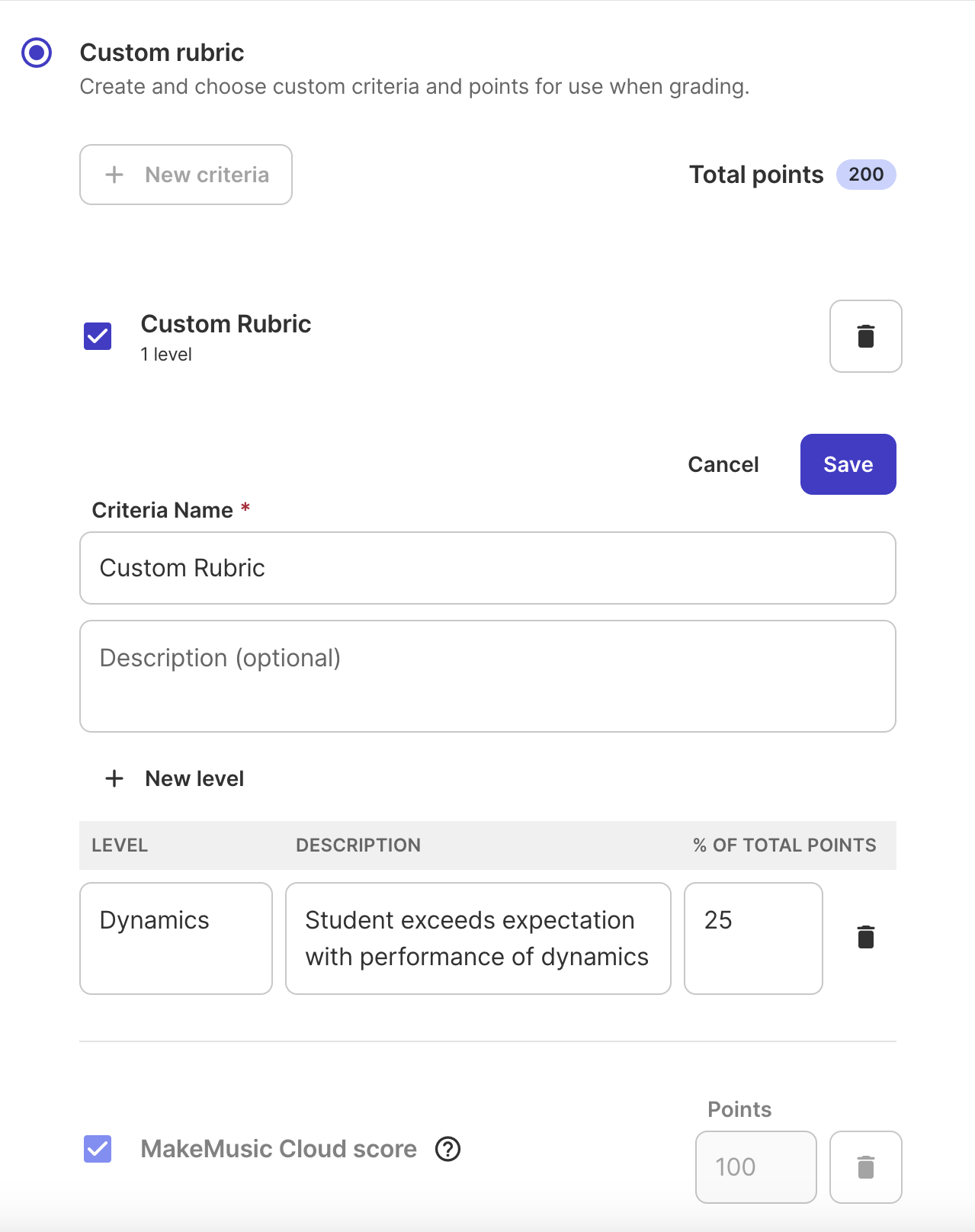The width and height of the screenshot is (975, 1232).
Task: Click the % OF TOTAL POINTS header
Action: pos(783,845)
